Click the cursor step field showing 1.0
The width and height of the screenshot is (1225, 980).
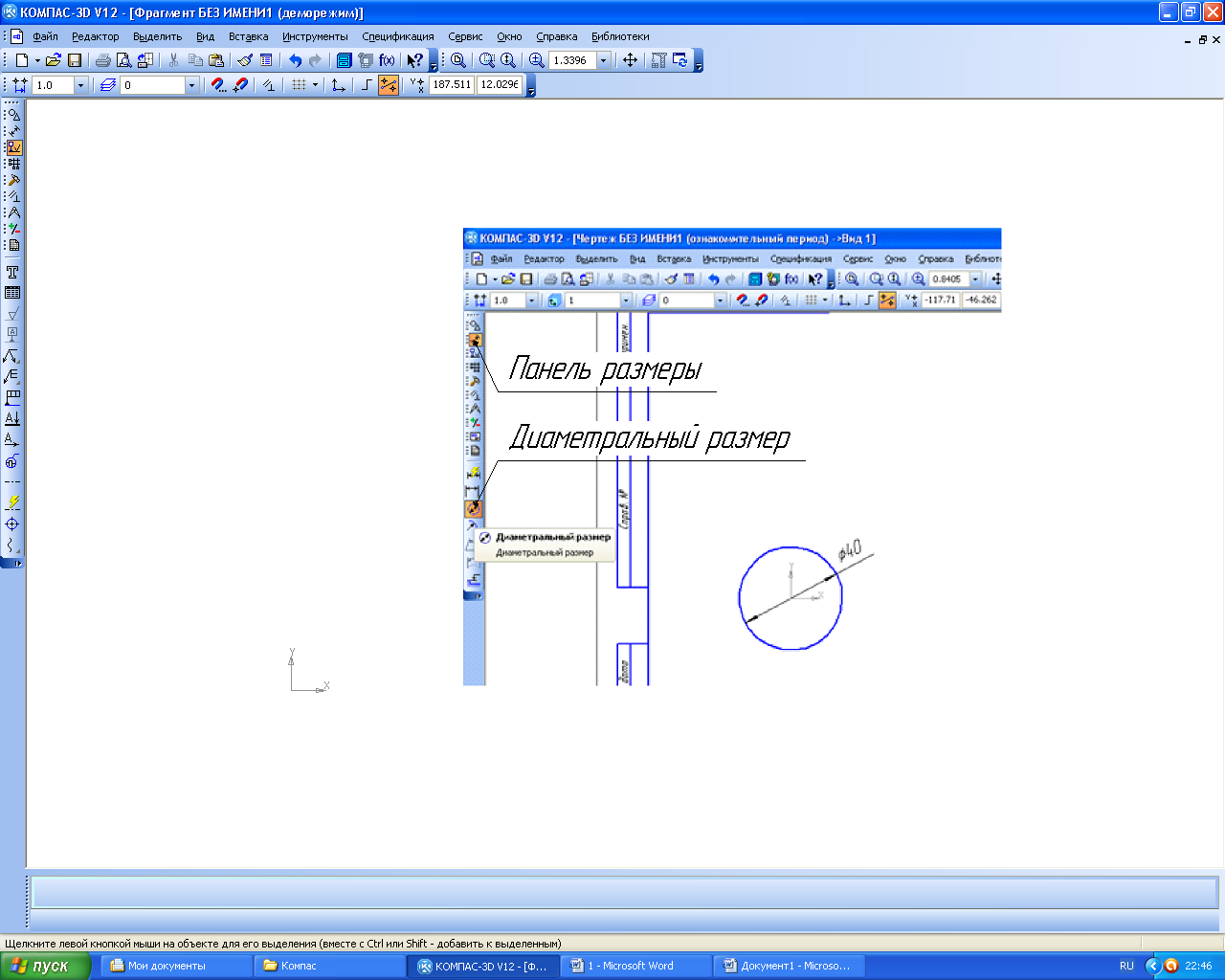(53, 85)
